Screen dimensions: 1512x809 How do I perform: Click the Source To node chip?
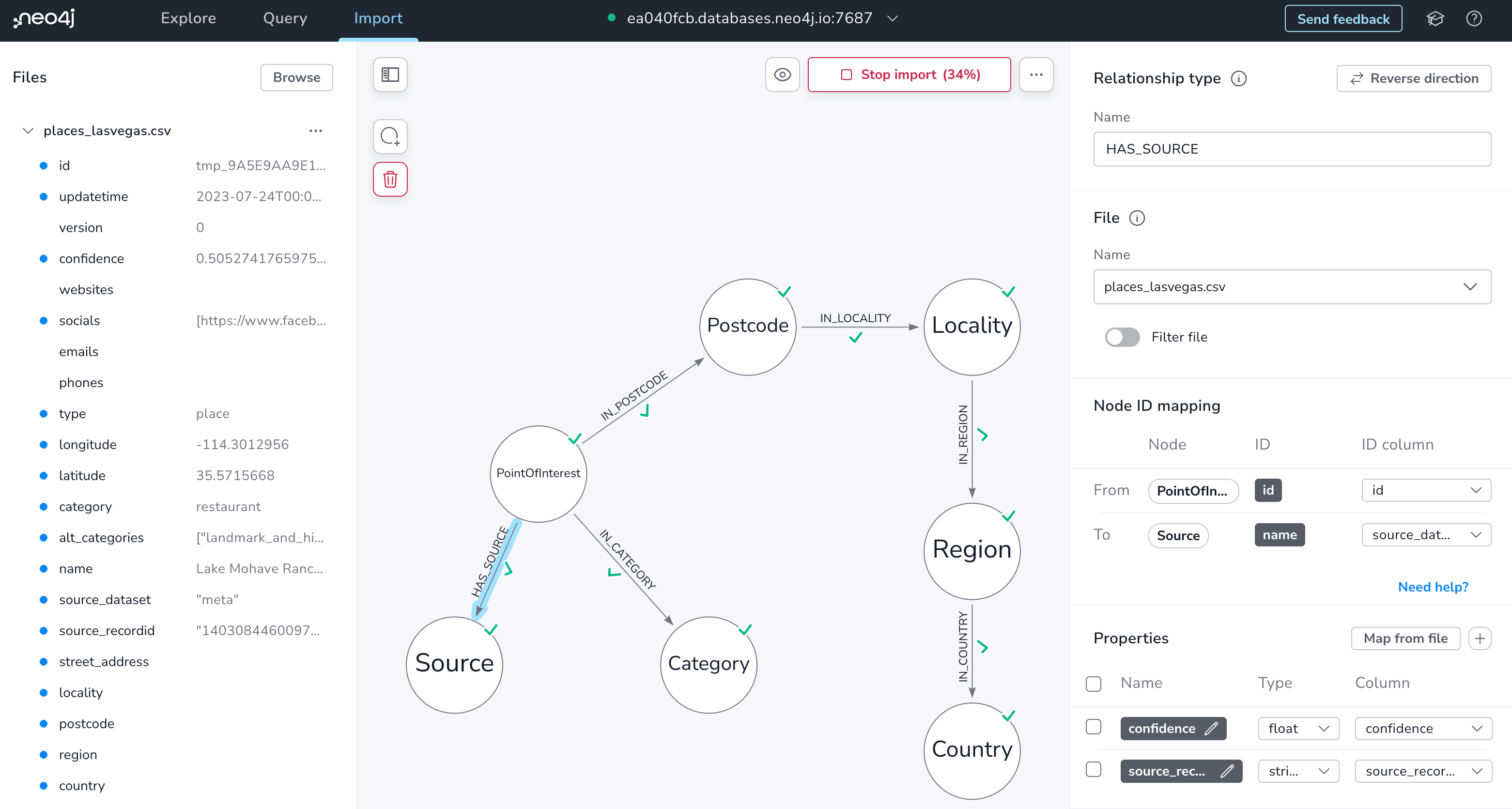click(1178, 535)
